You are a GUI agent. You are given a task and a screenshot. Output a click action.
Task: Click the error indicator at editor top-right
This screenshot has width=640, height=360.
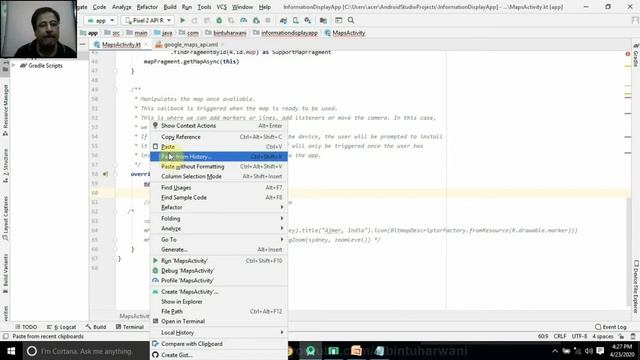[628, 54]
